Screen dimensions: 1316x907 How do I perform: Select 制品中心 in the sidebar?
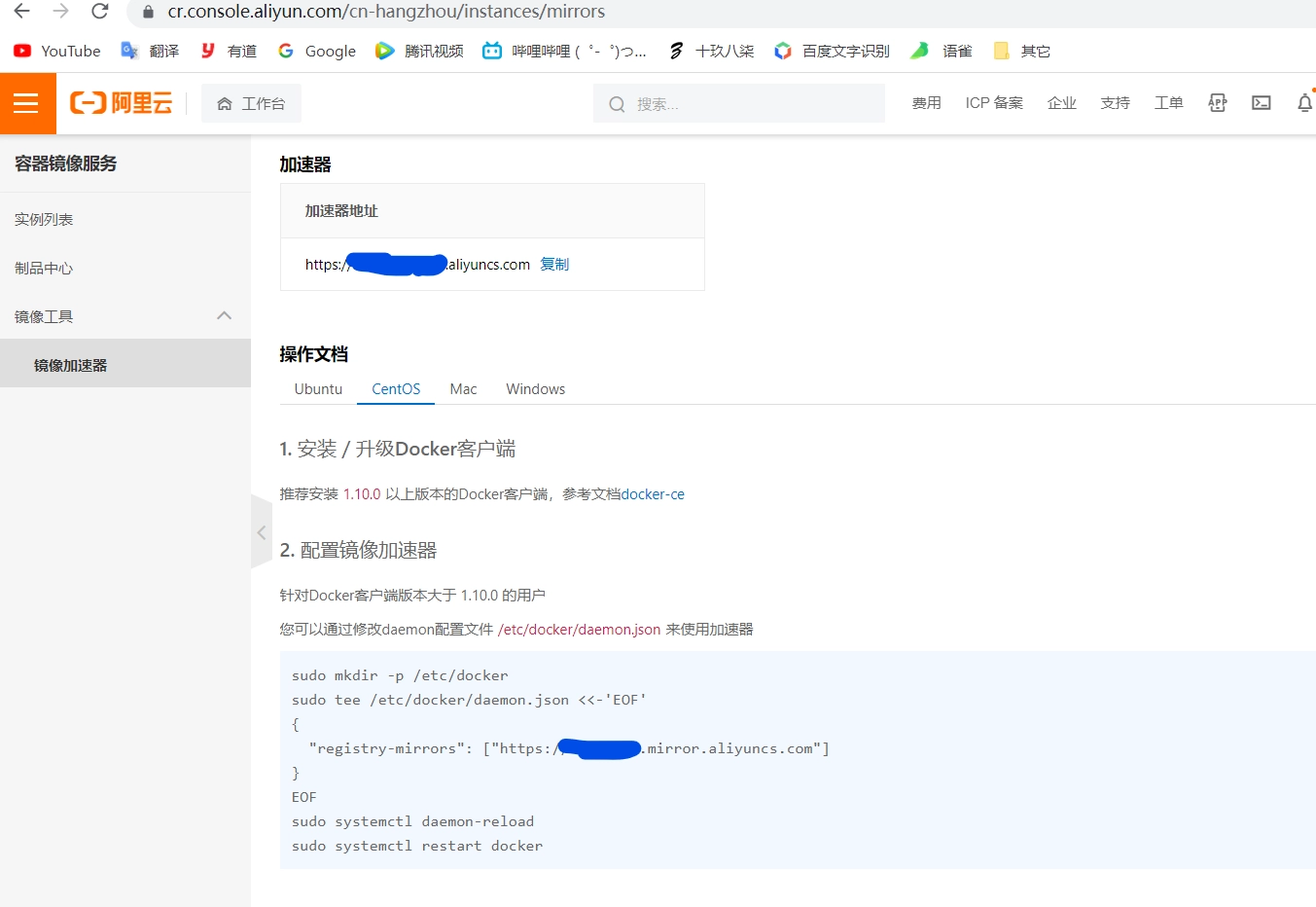click(42, 268)
